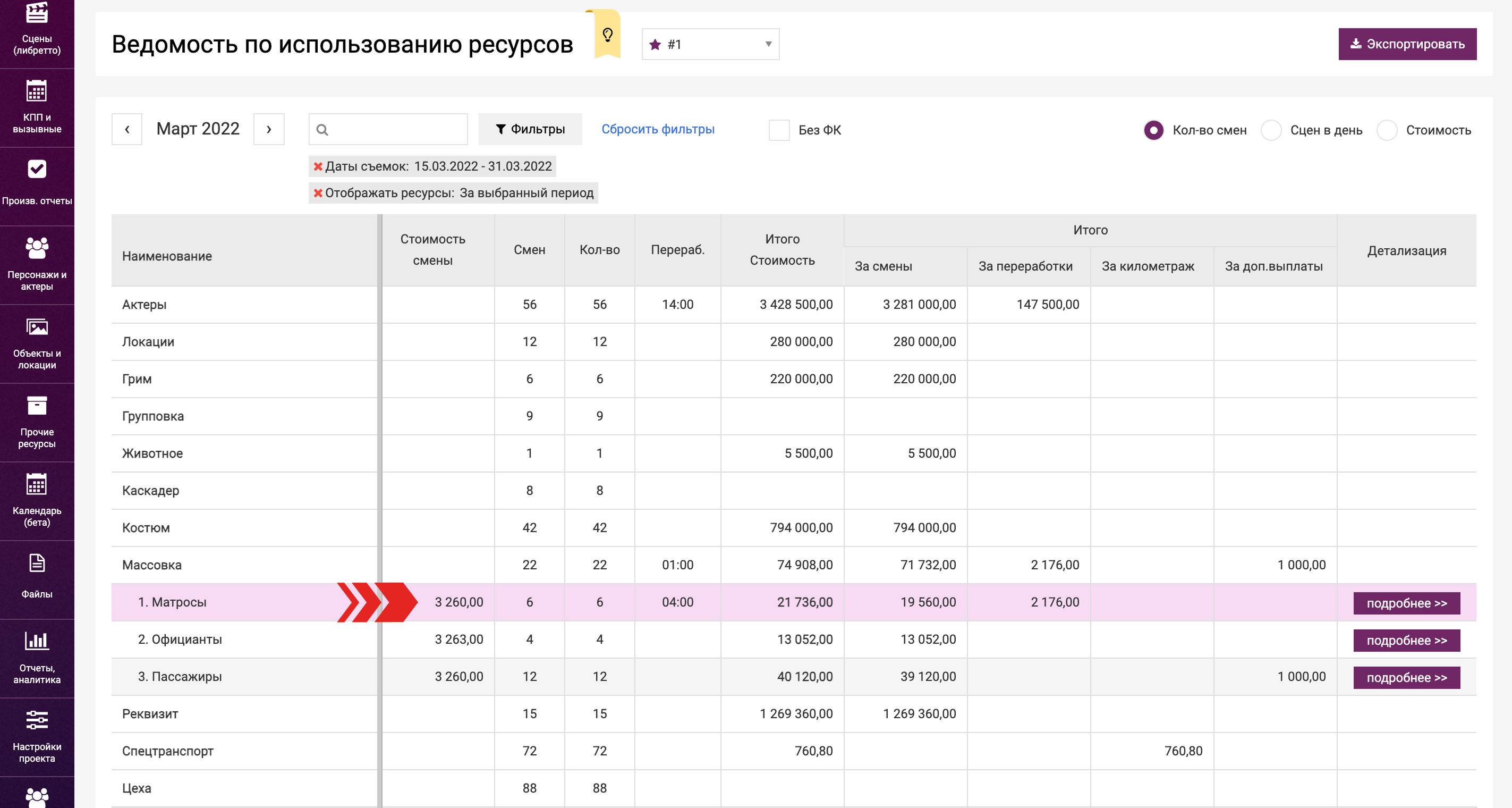
Task: Open Произв. отчеты sidebar section
Action: [37, 187]
